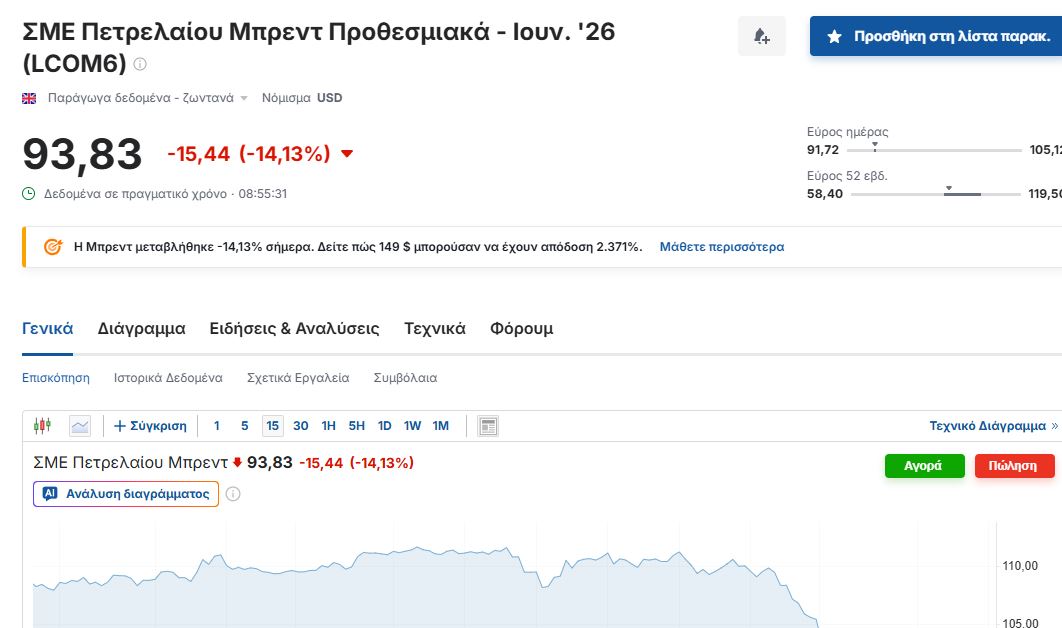Select the area chart type icon
This screenshot has height=628, width=1062.
(80, 426)
